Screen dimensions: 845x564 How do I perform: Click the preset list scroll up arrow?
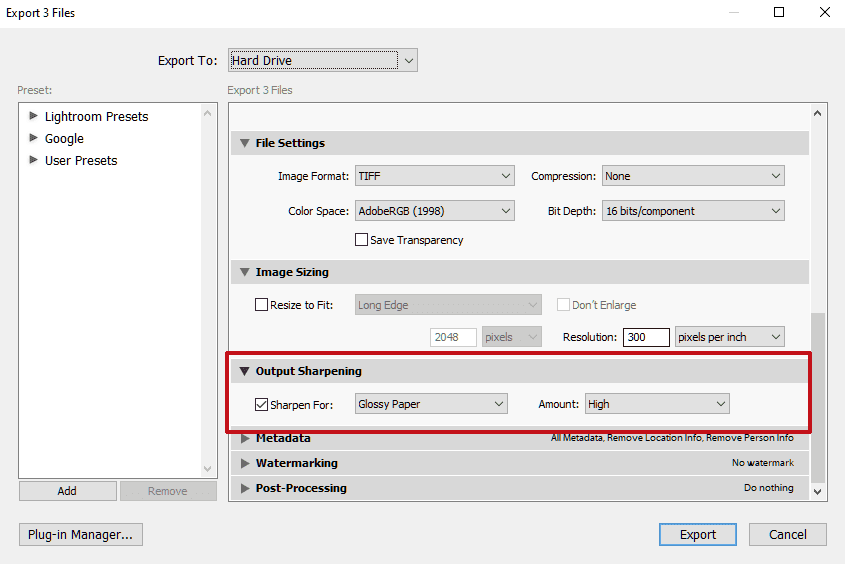pyautogui.click(x=207, y=113)
